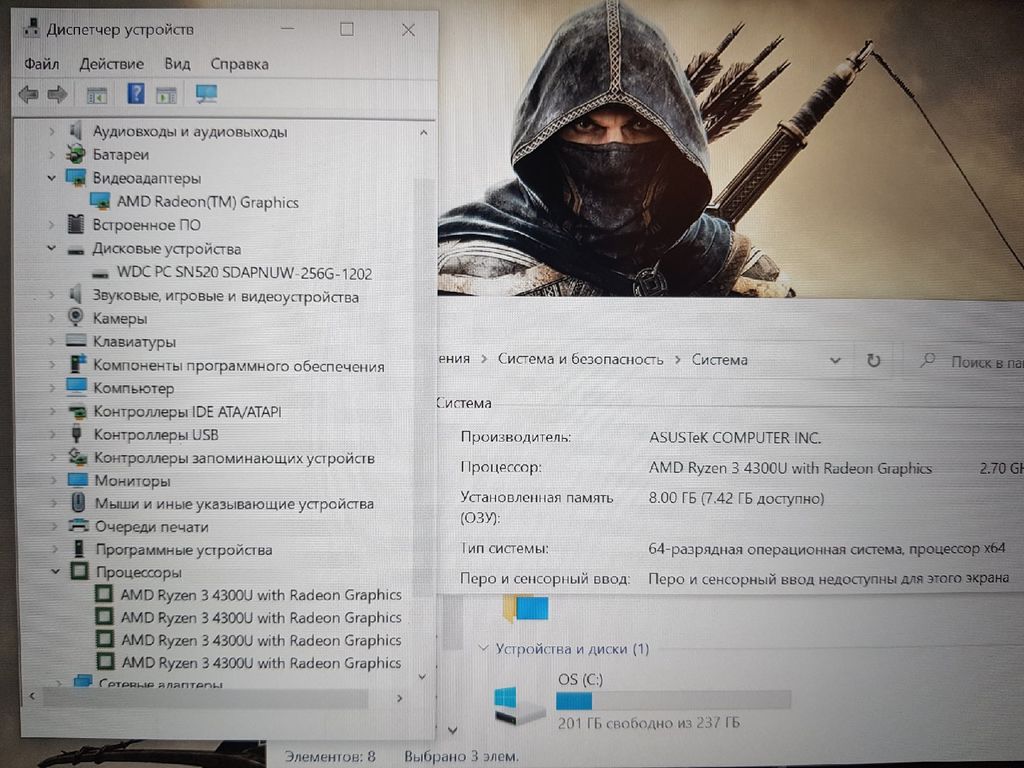The width and height of the screenshot is (1024, 768).
Task: Click the '201 ГБ свободно из 237 ГБ' text
Action: pos(648,723)
